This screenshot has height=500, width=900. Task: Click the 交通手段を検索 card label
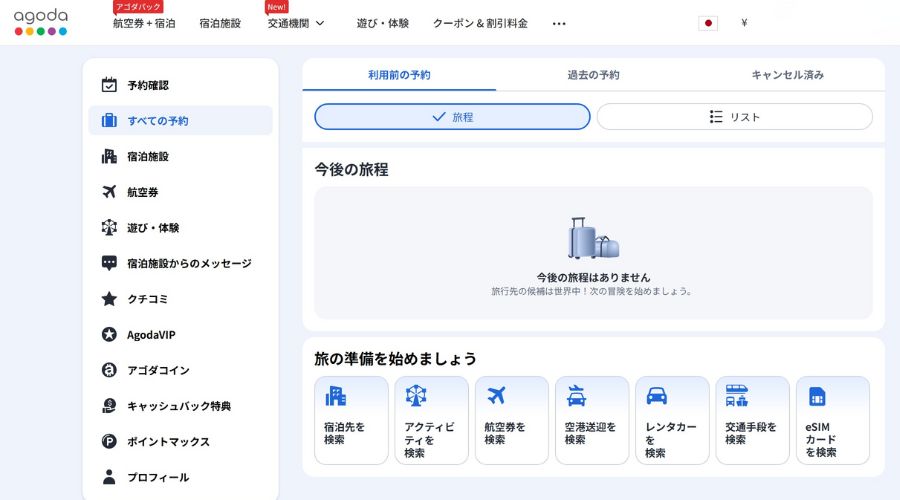(750, 433)
